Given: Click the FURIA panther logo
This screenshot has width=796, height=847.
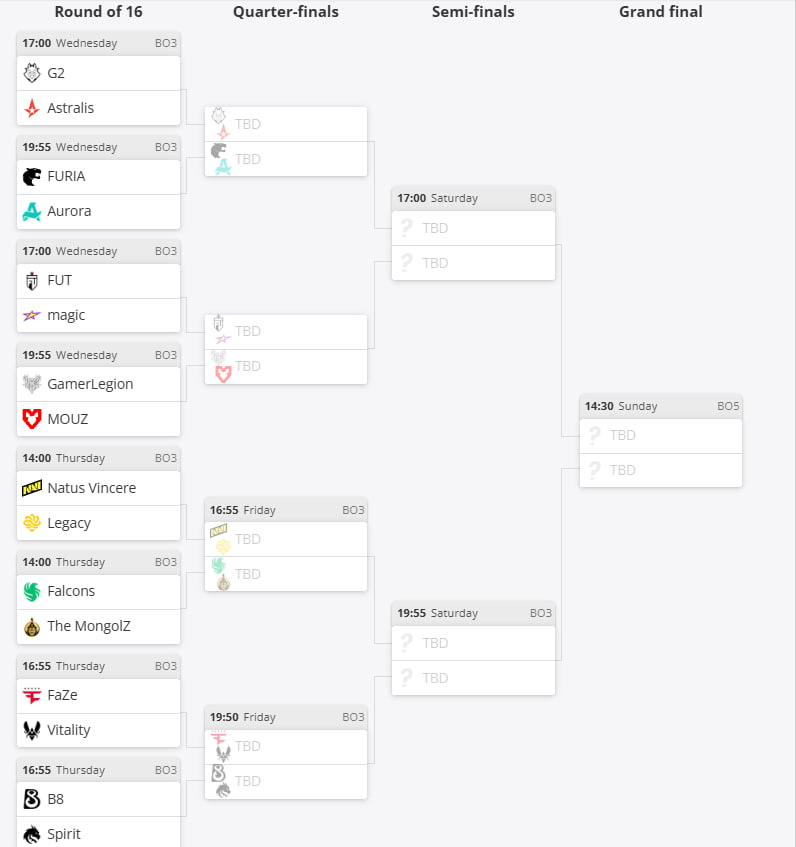Looking at the screenshot, I should click(32, 177).
